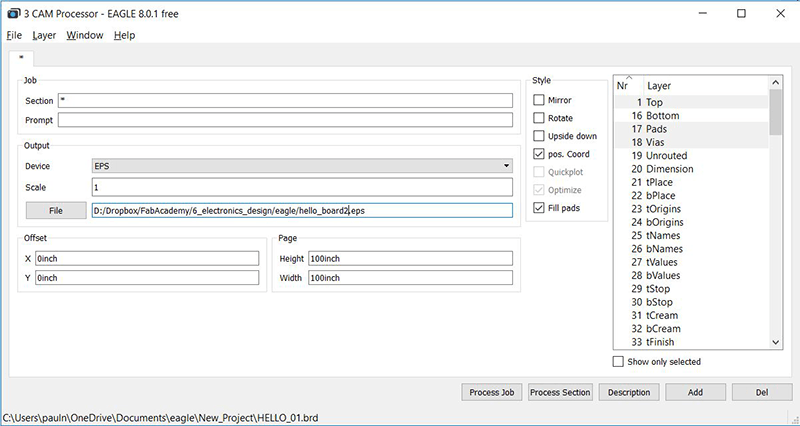This screenshot has width=800, height=426.
Task: Click the Offset X input field
Action: coord(147,259)
